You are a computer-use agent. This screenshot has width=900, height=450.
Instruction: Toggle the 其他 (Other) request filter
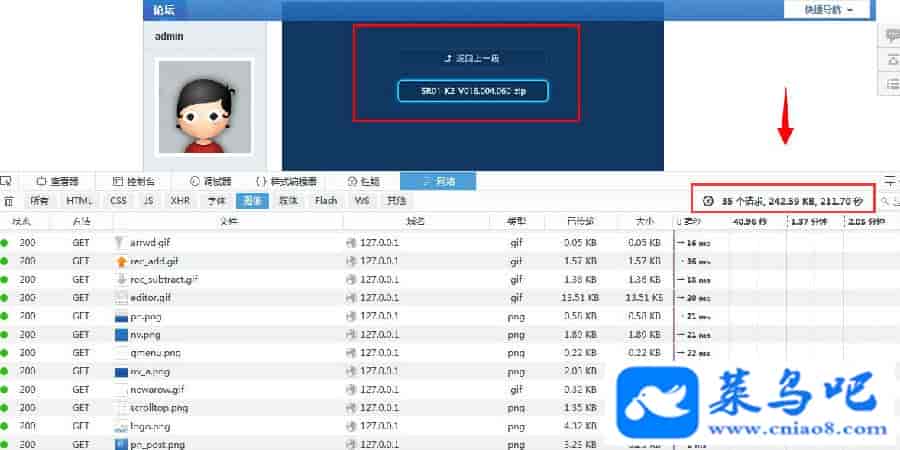click(396, 201)
